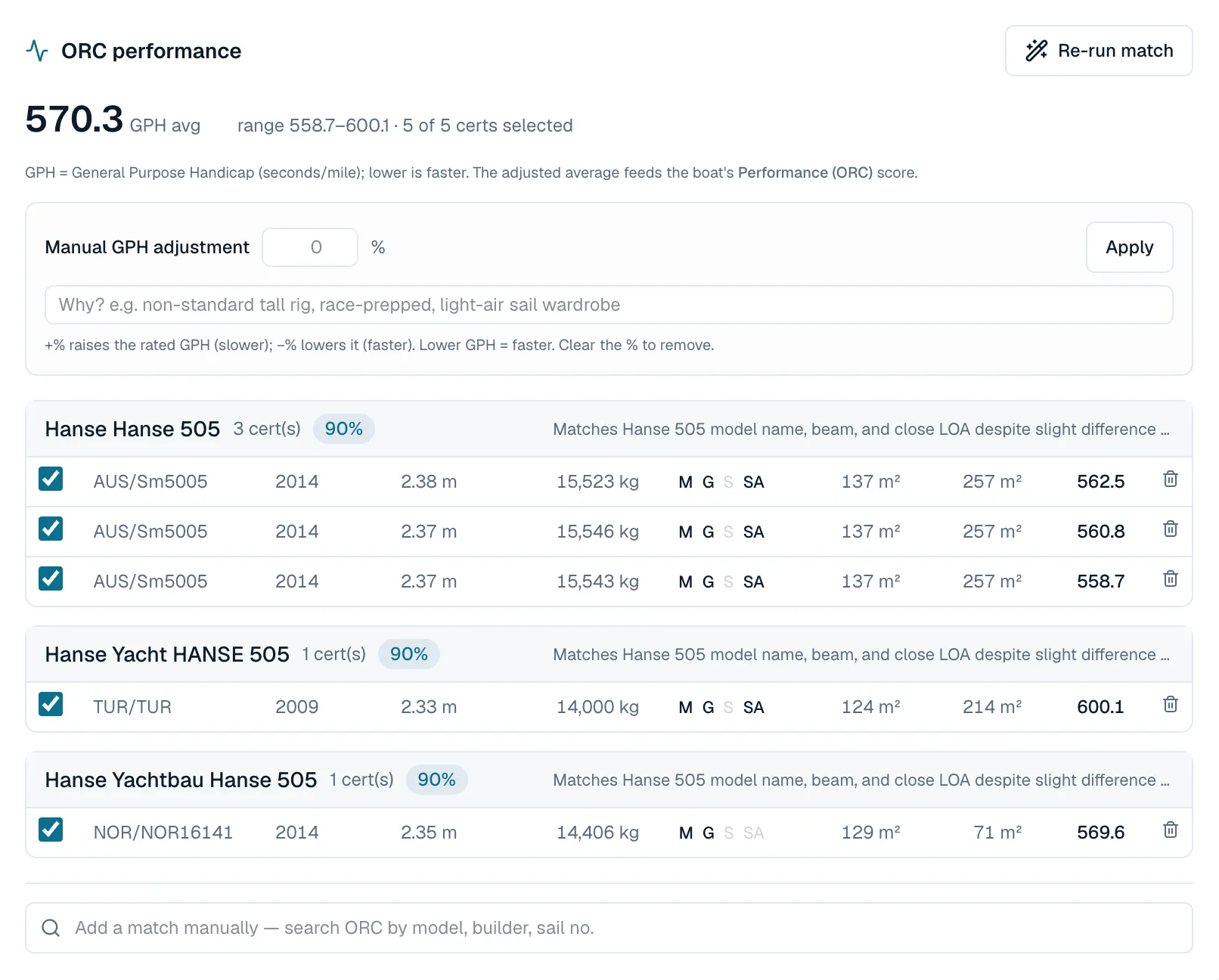Remove the NOR/NOR16141 certificate with trash icon
This screenshot has width=1219, height=980.
coord(1170,830)
